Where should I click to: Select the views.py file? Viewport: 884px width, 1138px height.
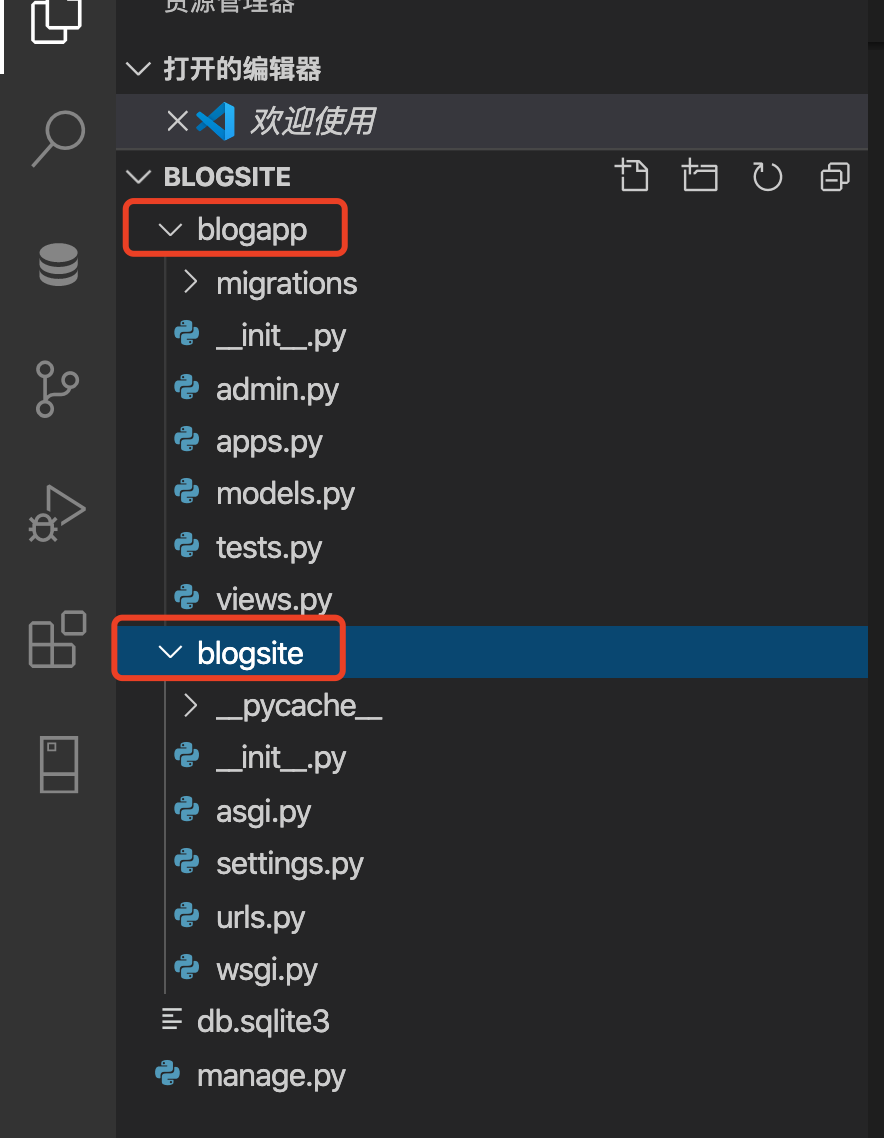274,598
